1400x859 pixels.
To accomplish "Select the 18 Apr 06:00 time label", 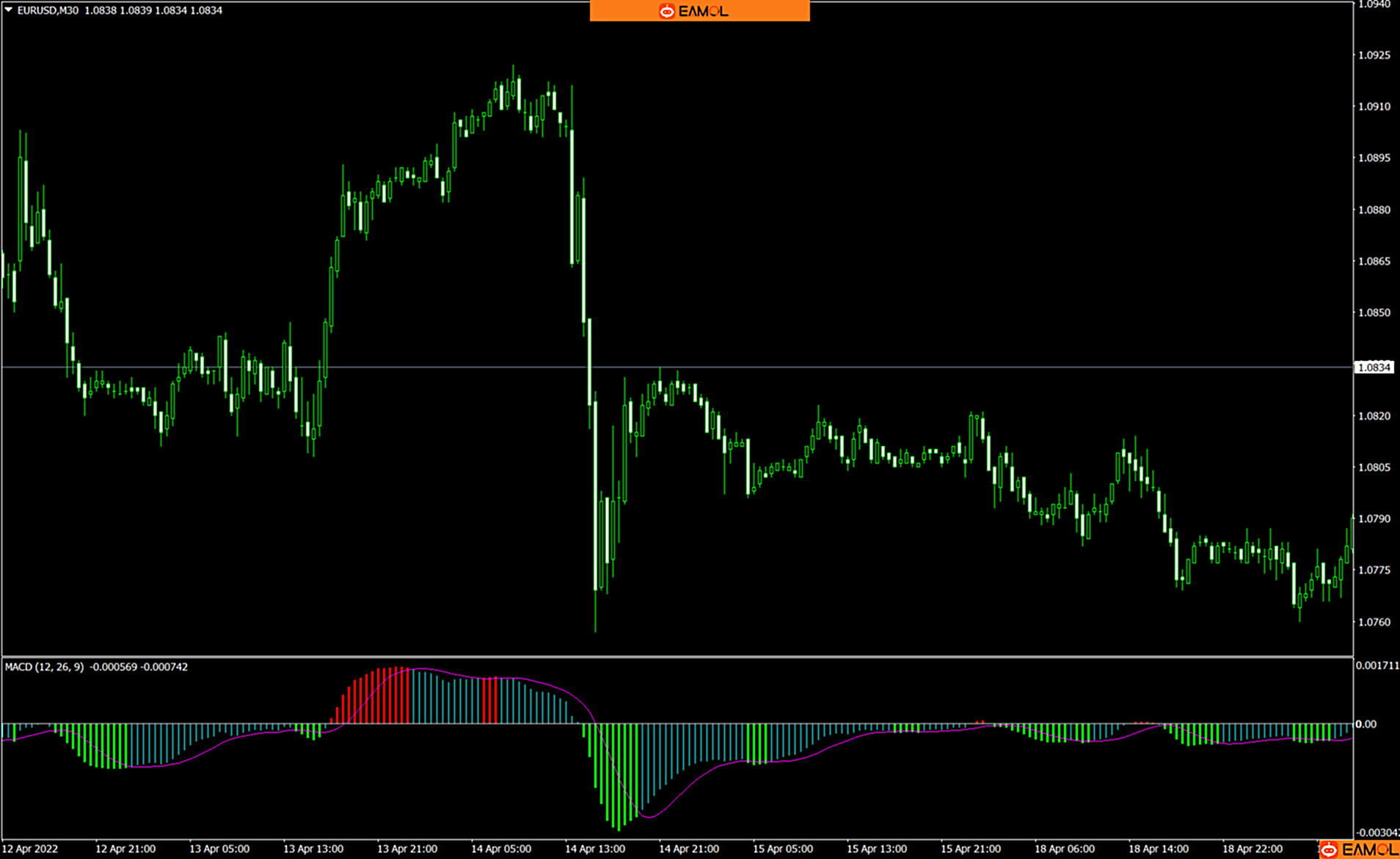I will 1065,849.
